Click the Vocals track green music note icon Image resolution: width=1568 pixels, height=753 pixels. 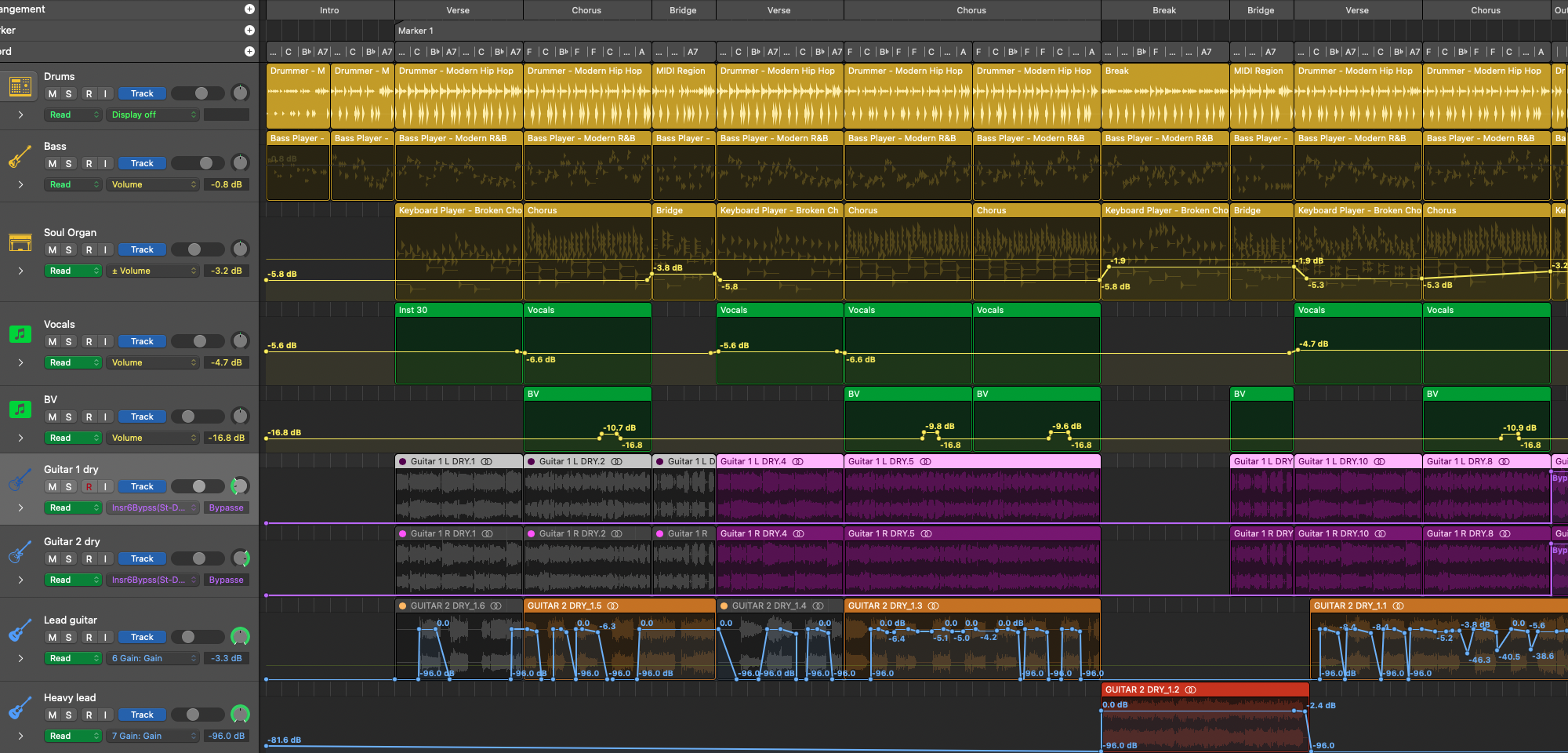pos(20,334)
